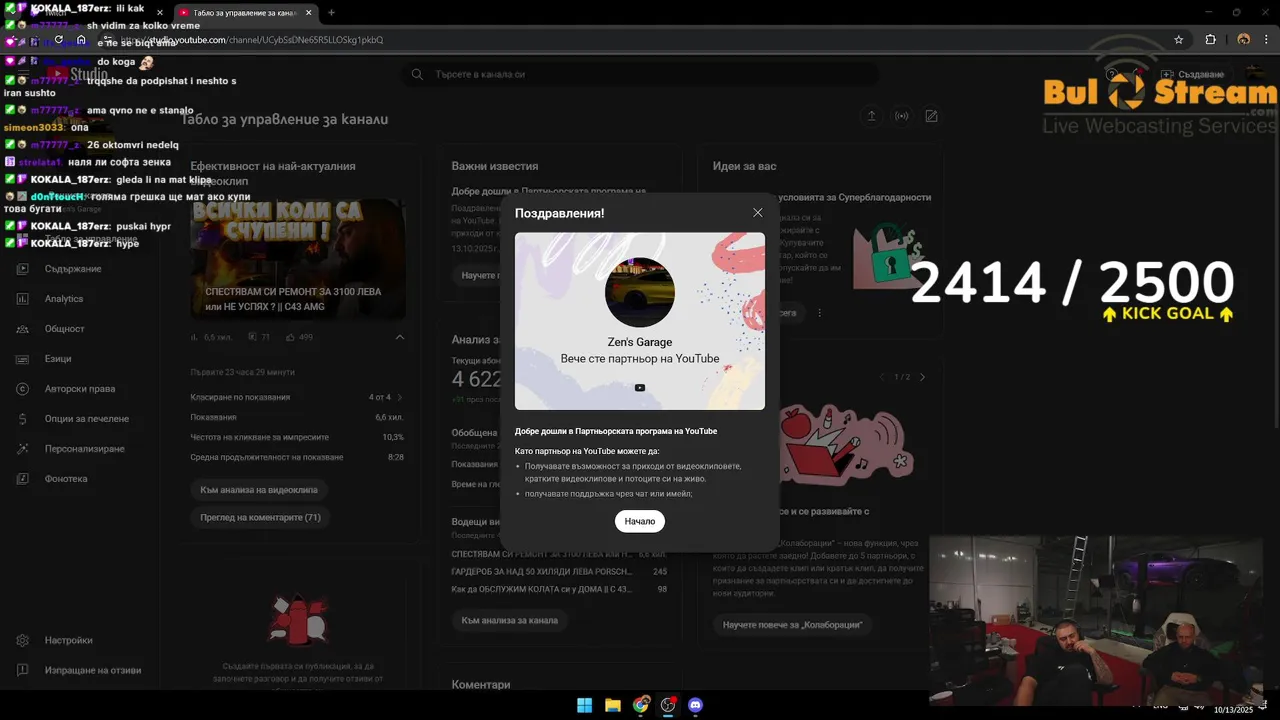Open the three-dot menu on ideas card
1280x720 pixels.
click(x=819, y=313)
